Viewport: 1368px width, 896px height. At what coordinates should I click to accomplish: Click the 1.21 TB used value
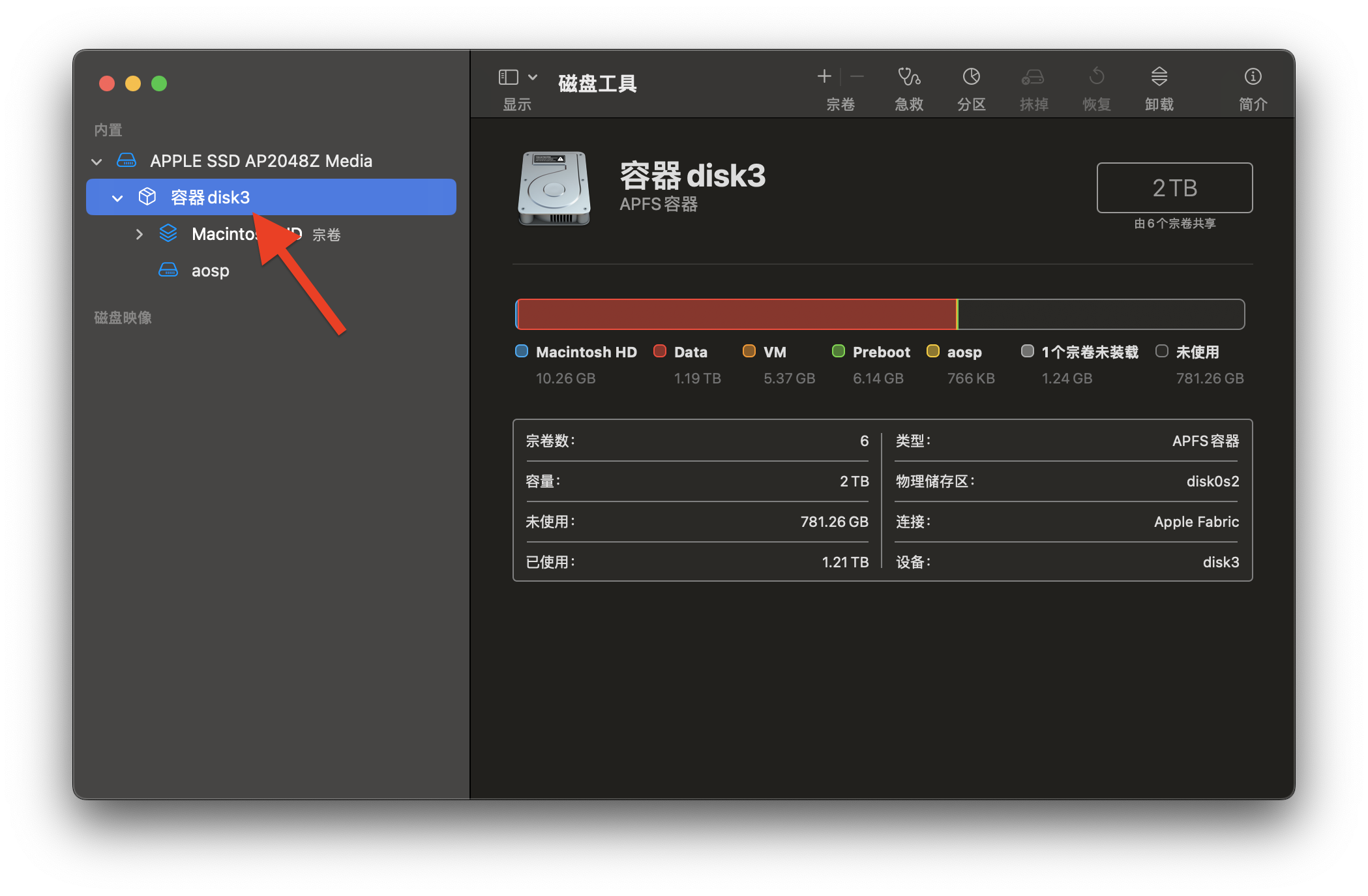pyautogui.click(x=845, y=562)
